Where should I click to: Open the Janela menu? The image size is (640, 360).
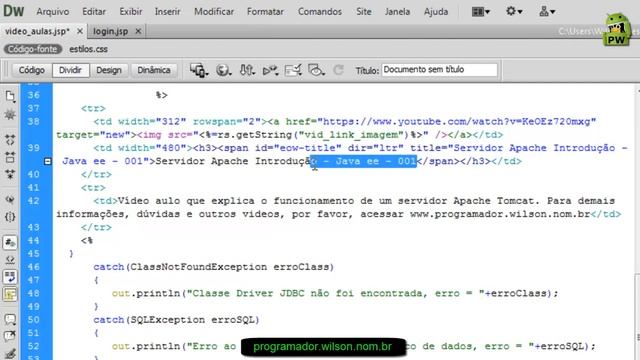[397, 11]
